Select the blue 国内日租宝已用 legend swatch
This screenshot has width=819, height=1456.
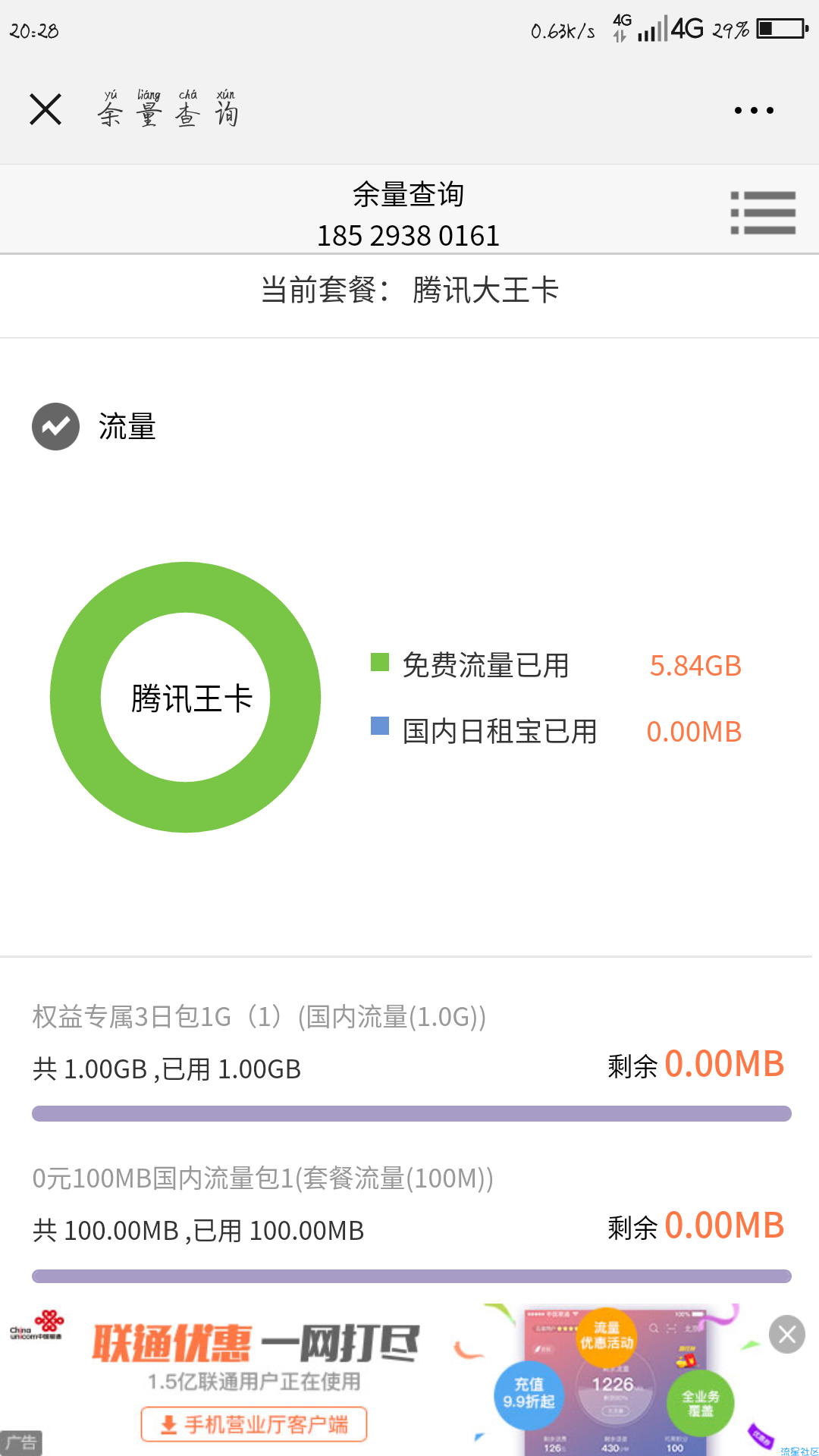[380, 726]
